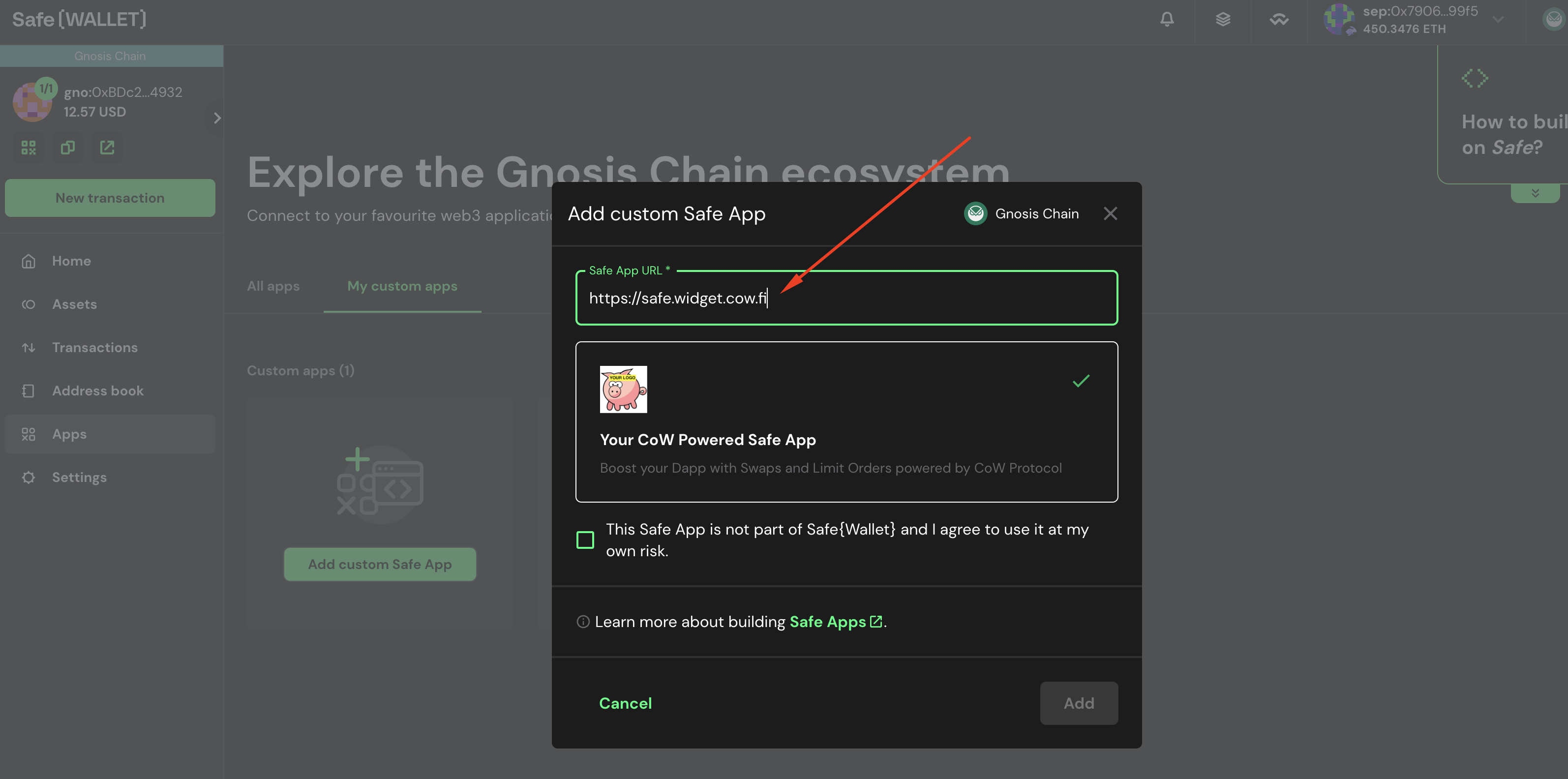The image size is (1568, 779).
Task: Open the address in block explorer
Action: (x=107, y=147)
